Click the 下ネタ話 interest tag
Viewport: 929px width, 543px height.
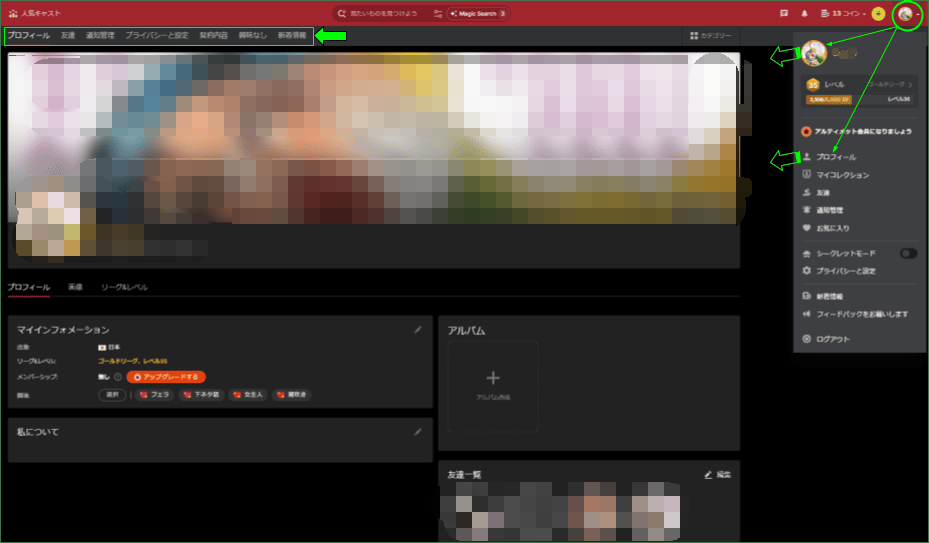click(x=201, y=395)
